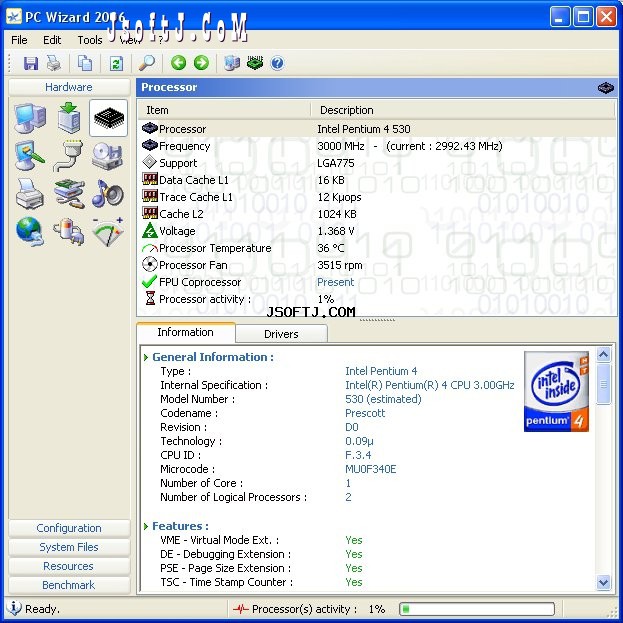The image size is (623, 623).
Task: Select the Support LGA775 row
Action: 377,163
